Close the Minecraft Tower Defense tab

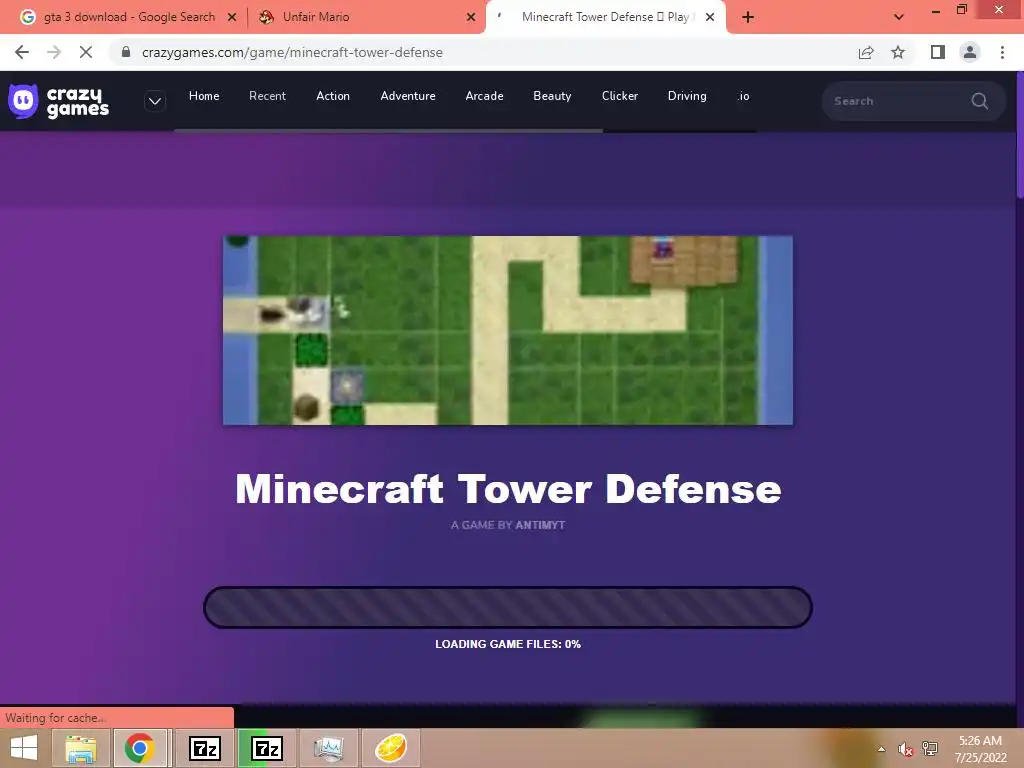point(710,17)
